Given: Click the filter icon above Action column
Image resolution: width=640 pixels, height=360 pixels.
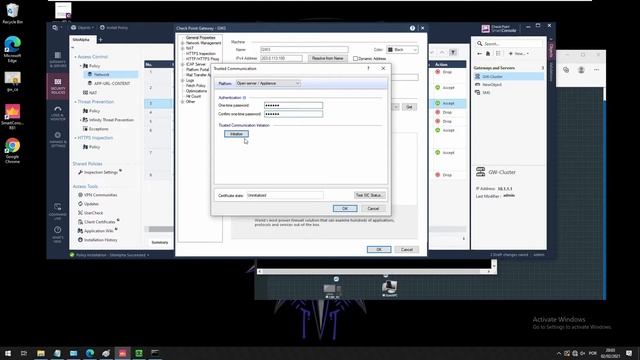Looking at the screenshot, I should tap(453, 52).
